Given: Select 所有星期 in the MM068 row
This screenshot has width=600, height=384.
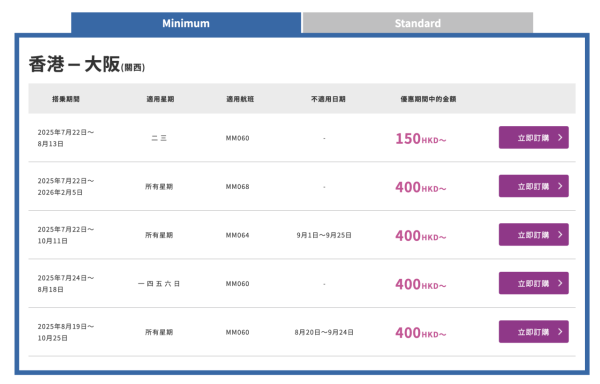Looking at the screenshot, I should click(x=159, y=187).
